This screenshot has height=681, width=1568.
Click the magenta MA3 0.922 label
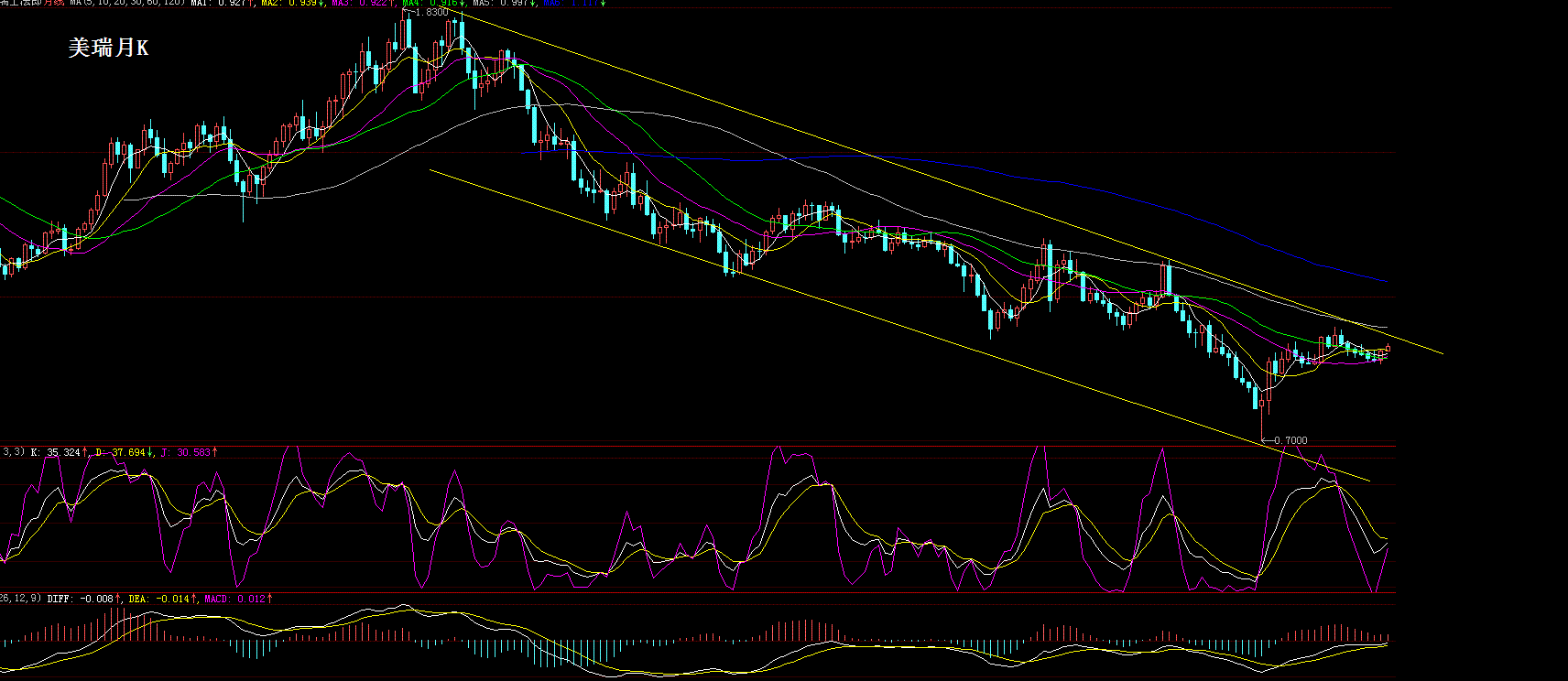pos(363,3)
